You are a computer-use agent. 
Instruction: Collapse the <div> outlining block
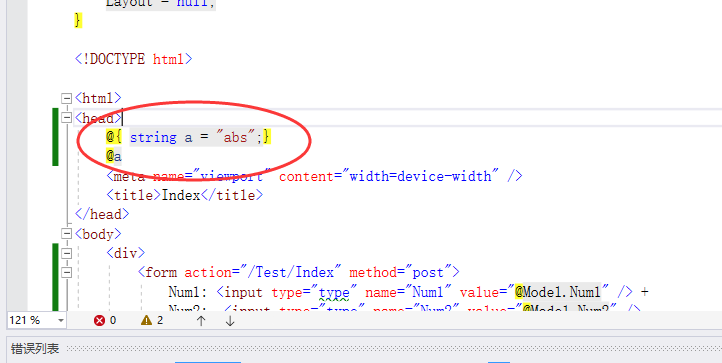[x=66, y=253]
